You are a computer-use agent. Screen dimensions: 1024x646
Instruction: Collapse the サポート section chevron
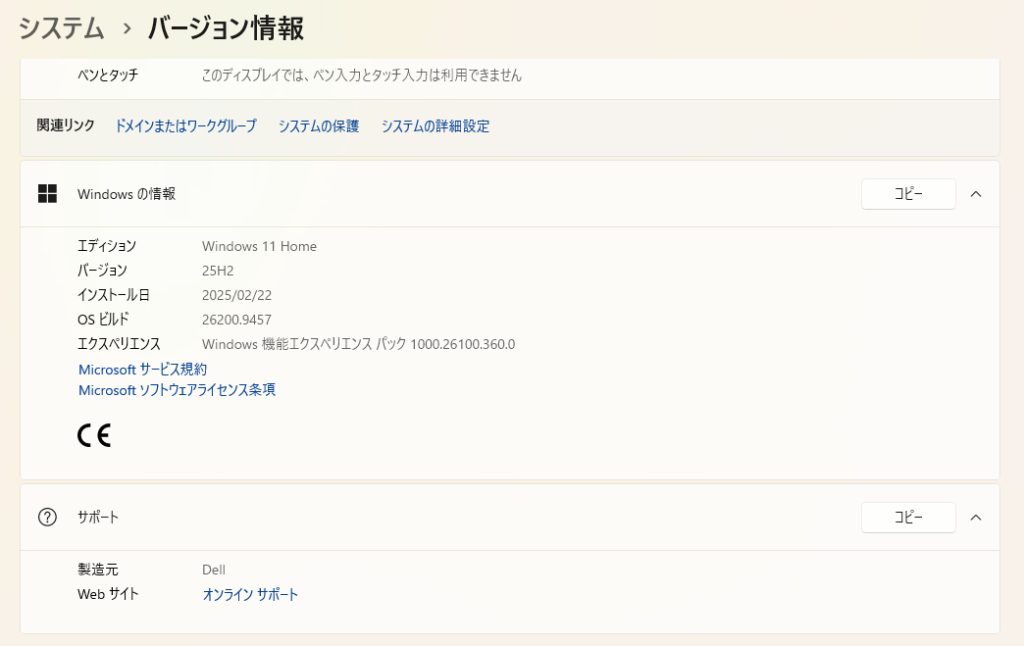click(976, 517)
